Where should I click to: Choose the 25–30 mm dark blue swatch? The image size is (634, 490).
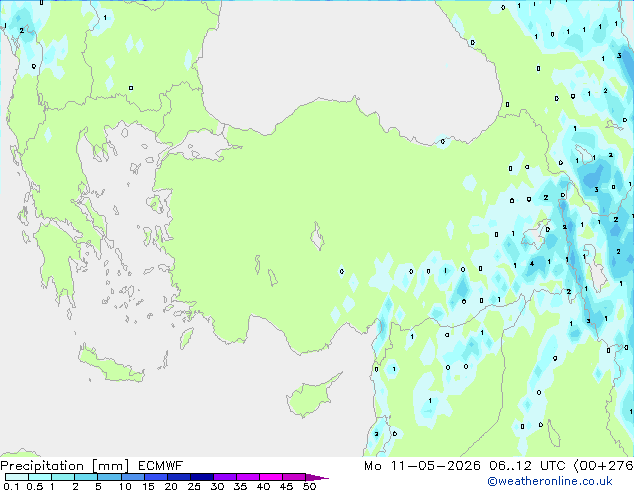click(201, 477)
